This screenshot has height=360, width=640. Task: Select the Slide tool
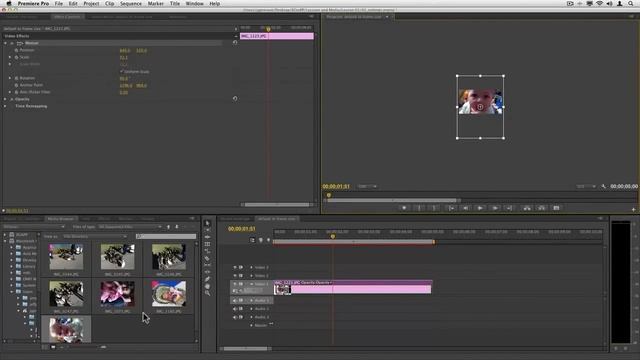click(x=207, y=272)
